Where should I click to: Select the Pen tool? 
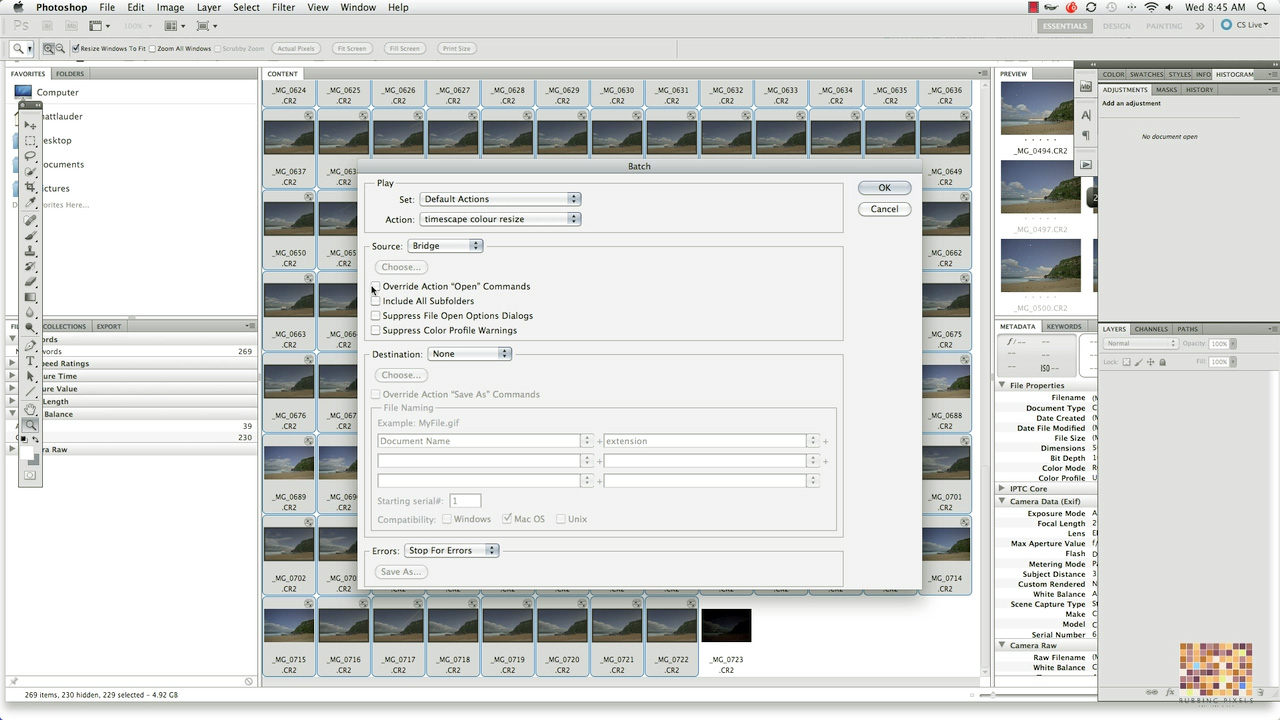(31, 346)
